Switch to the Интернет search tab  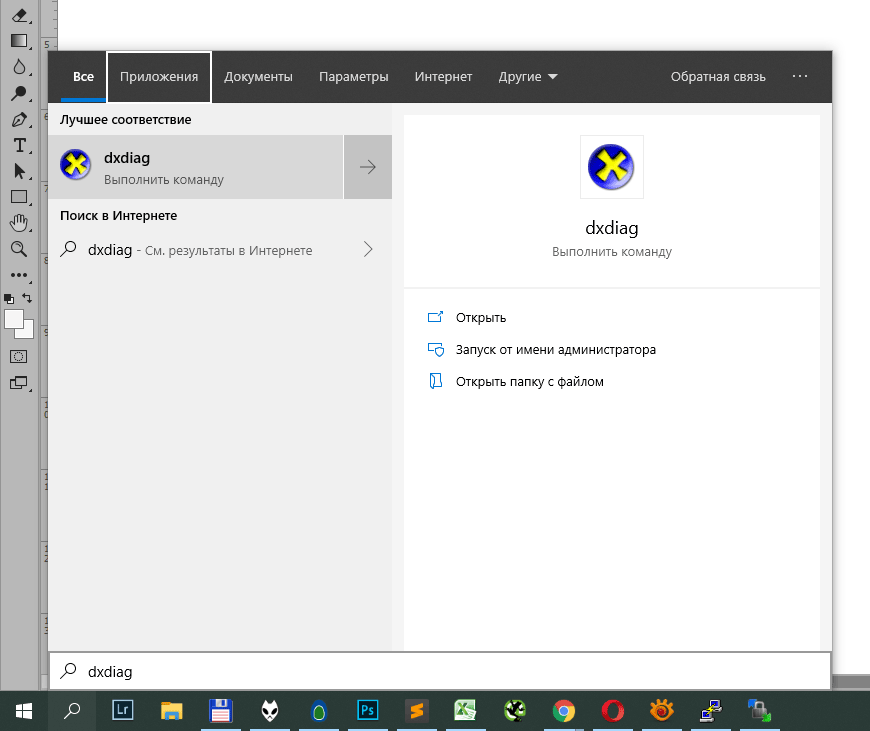443,77
